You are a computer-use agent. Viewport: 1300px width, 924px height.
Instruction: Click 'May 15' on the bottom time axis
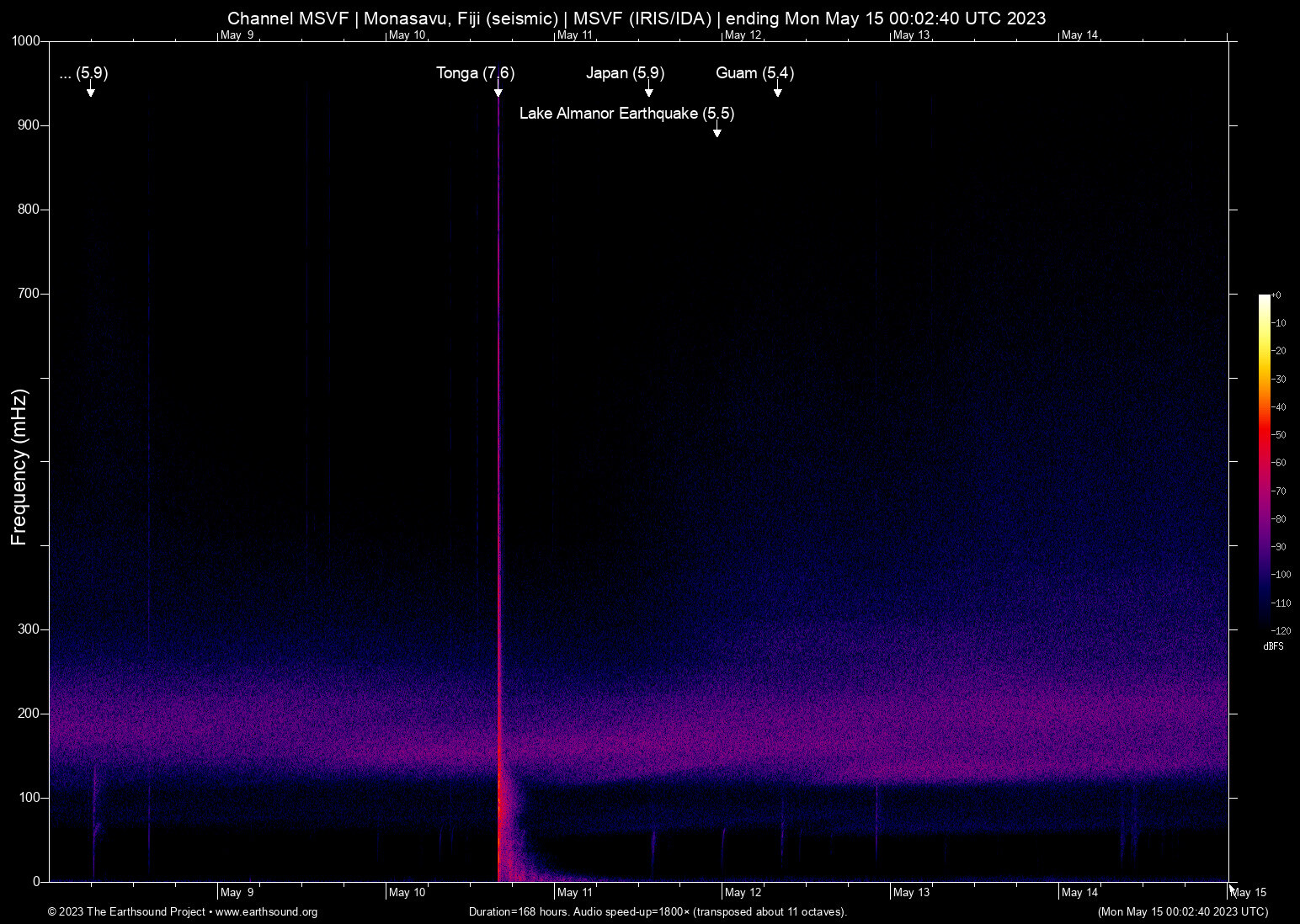pos(1249,893)
